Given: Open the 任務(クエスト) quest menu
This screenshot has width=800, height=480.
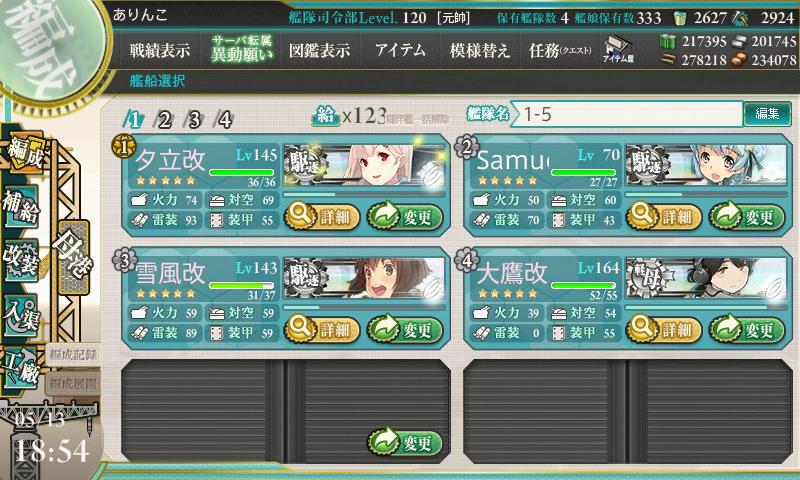Looking at the screenshot, I should point(560,50).
